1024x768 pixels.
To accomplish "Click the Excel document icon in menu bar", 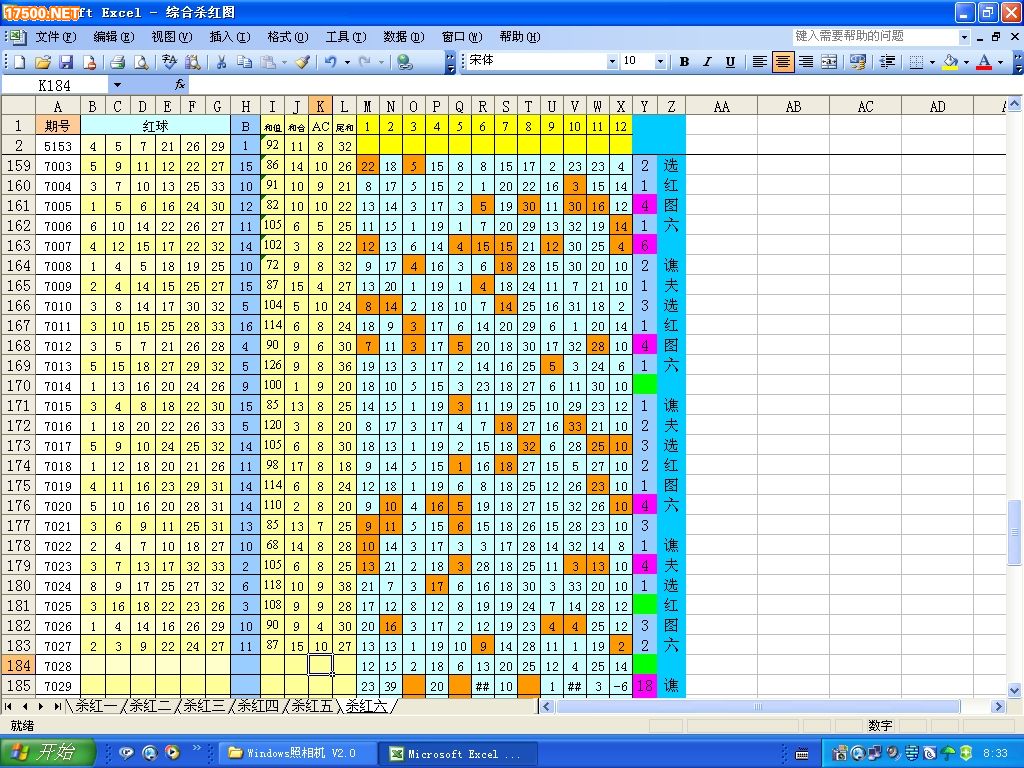I will pyautogui.click(x=17, y=37).
